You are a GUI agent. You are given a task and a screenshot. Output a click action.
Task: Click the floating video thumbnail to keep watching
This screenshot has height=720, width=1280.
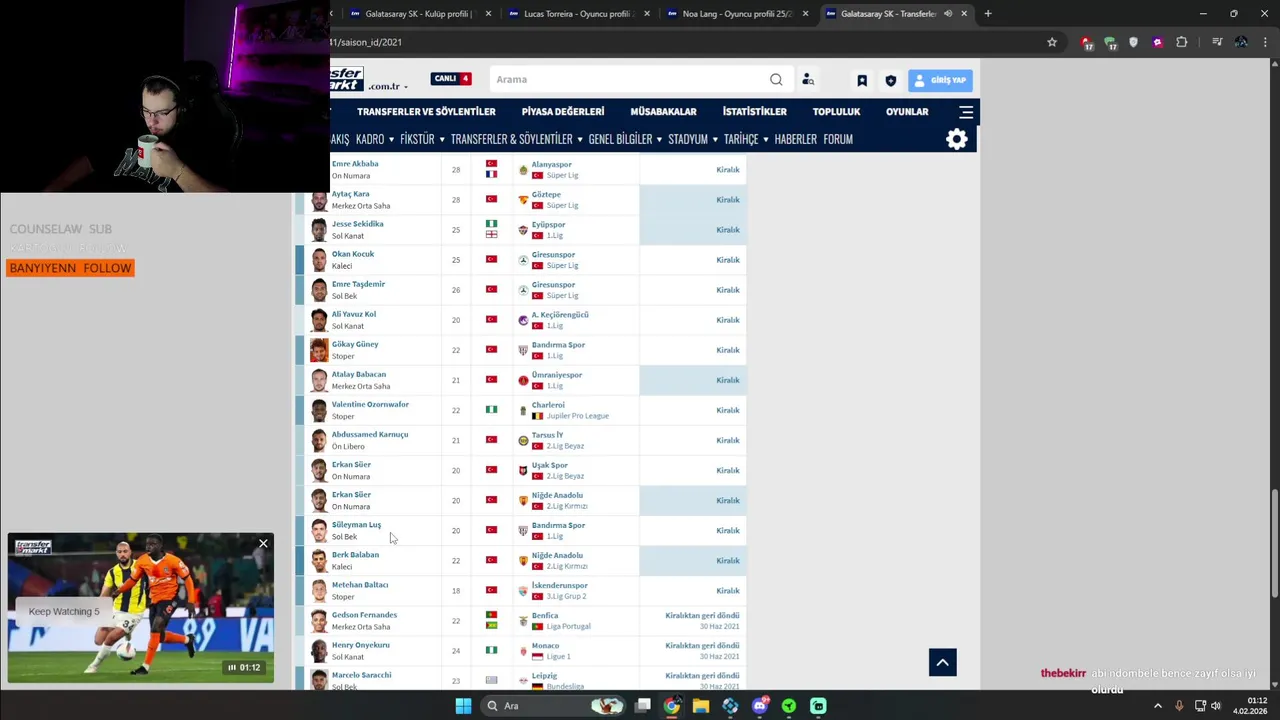(141, 609)
